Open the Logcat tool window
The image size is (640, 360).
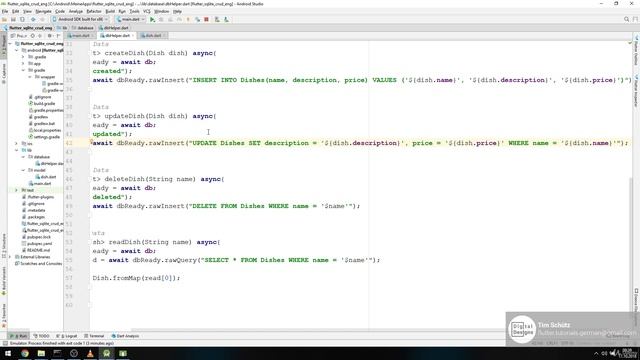coord(67,336)
